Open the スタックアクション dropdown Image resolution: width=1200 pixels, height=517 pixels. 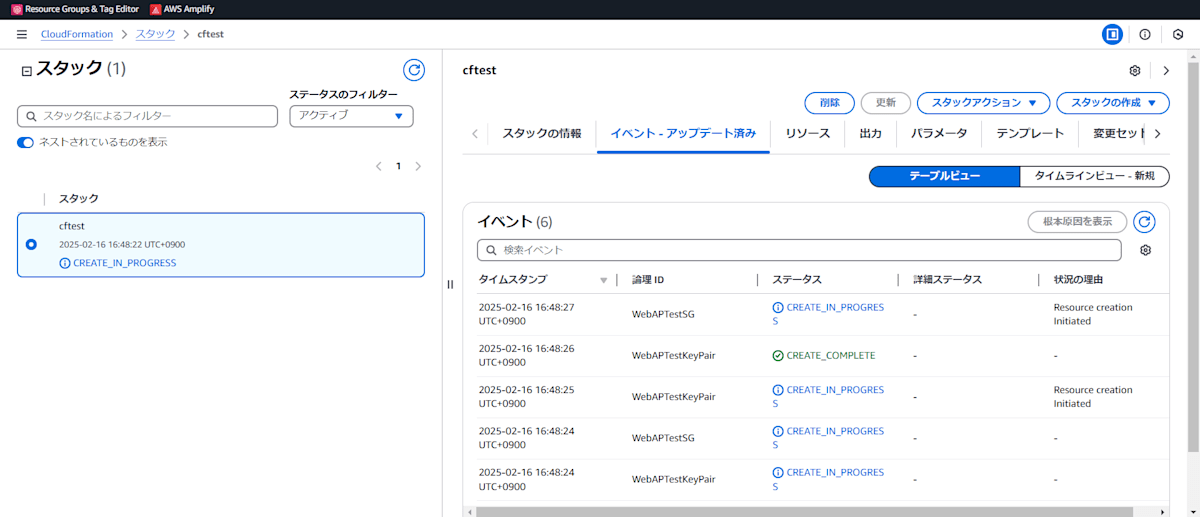[984, 103]
